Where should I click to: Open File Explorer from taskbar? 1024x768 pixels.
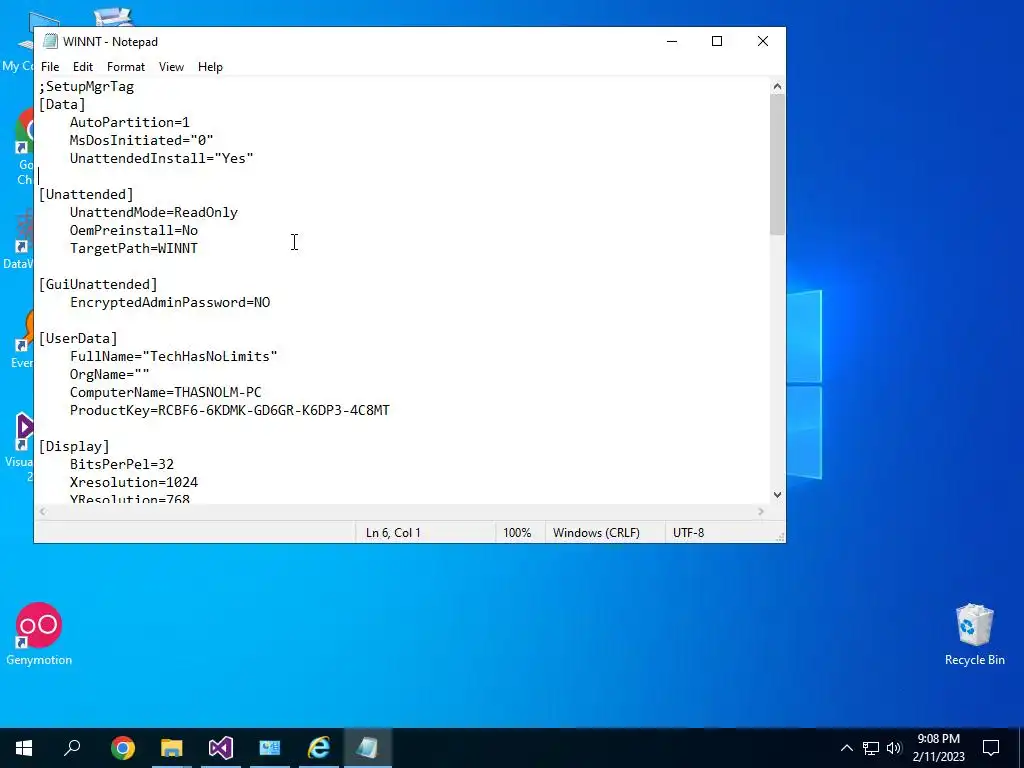point(172,748)
